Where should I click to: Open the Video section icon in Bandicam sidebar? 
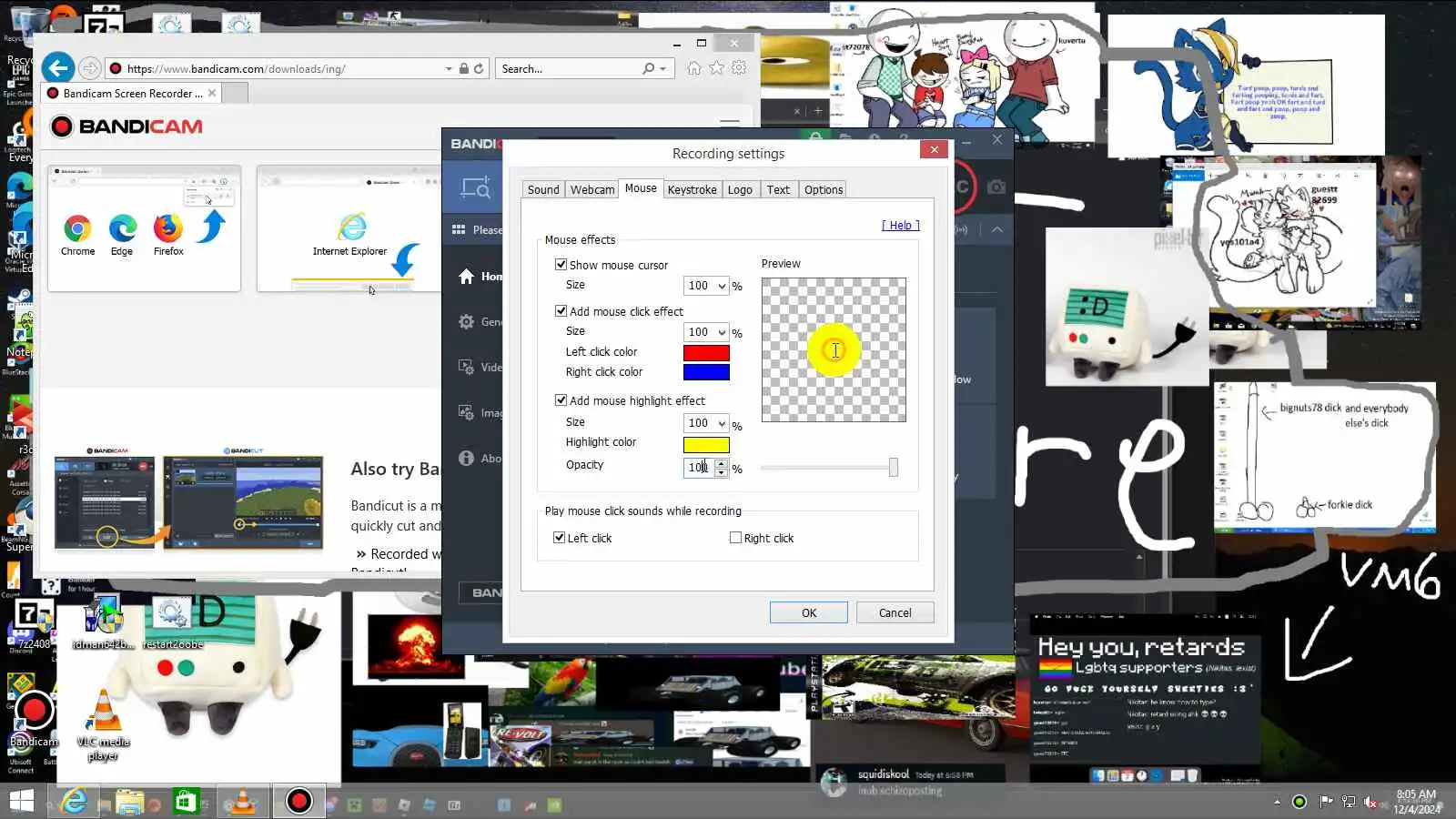(467, 367)
